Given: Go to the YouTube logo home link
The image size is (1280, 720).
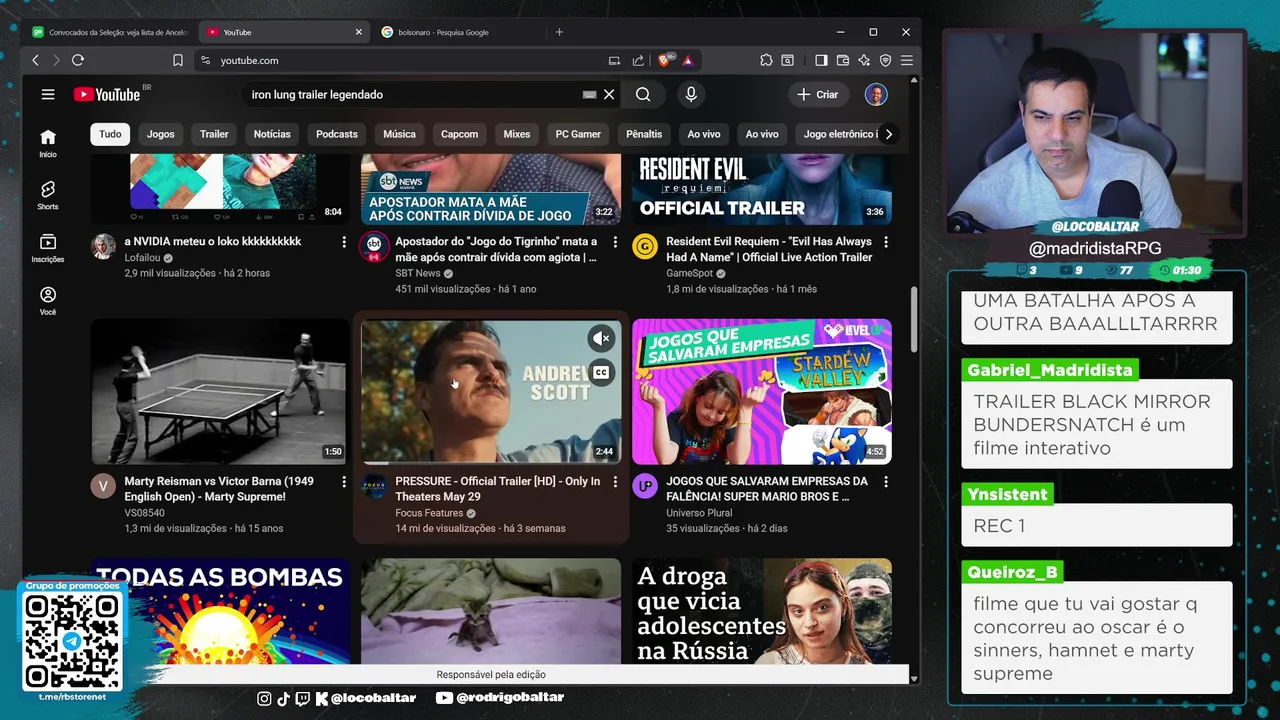Looking at the screenshot, I should point(106,94).
